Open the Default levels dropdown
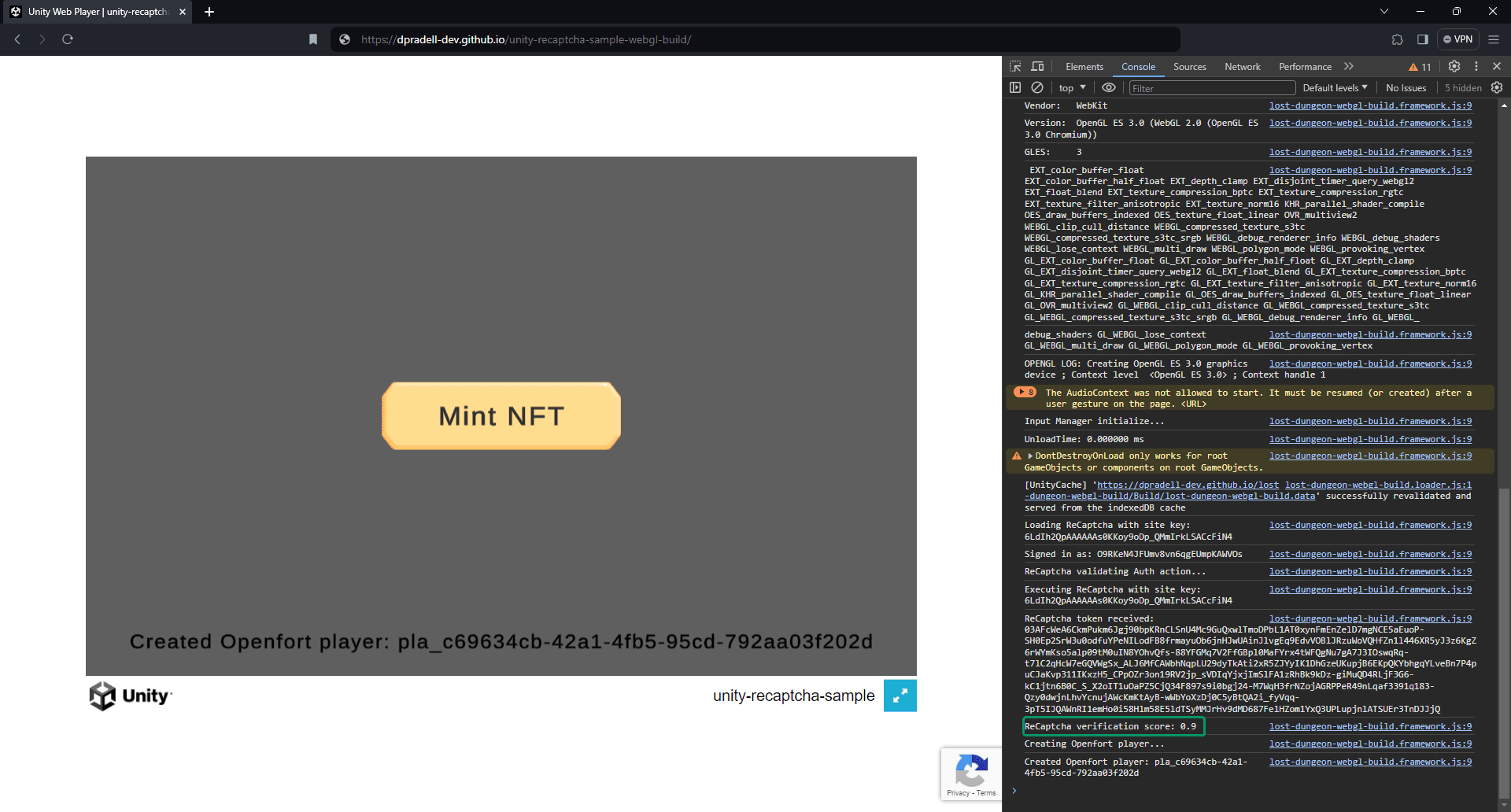This screenshot has height=812, width=1511. 1335,87
